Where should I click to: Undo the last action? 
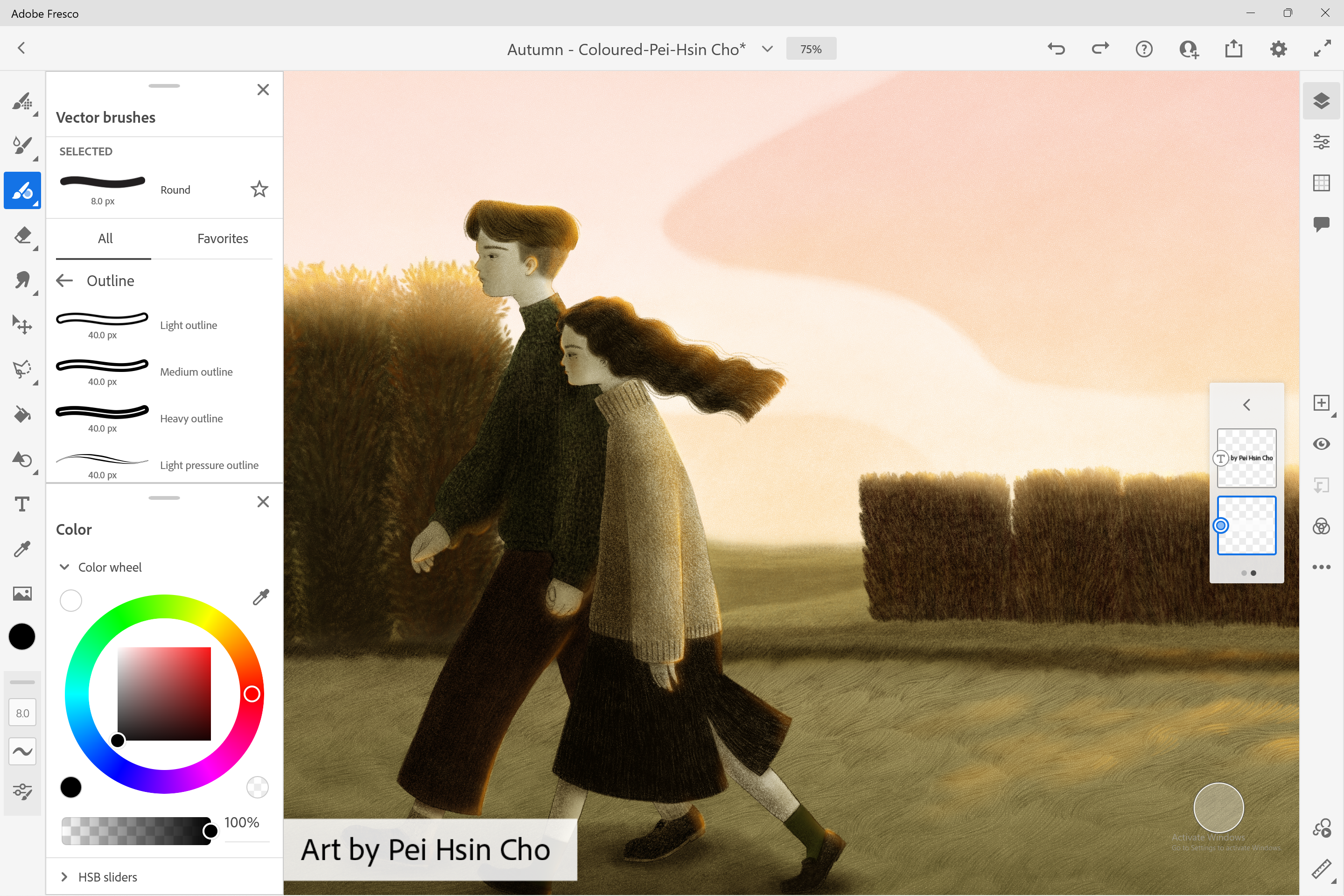1056,49
